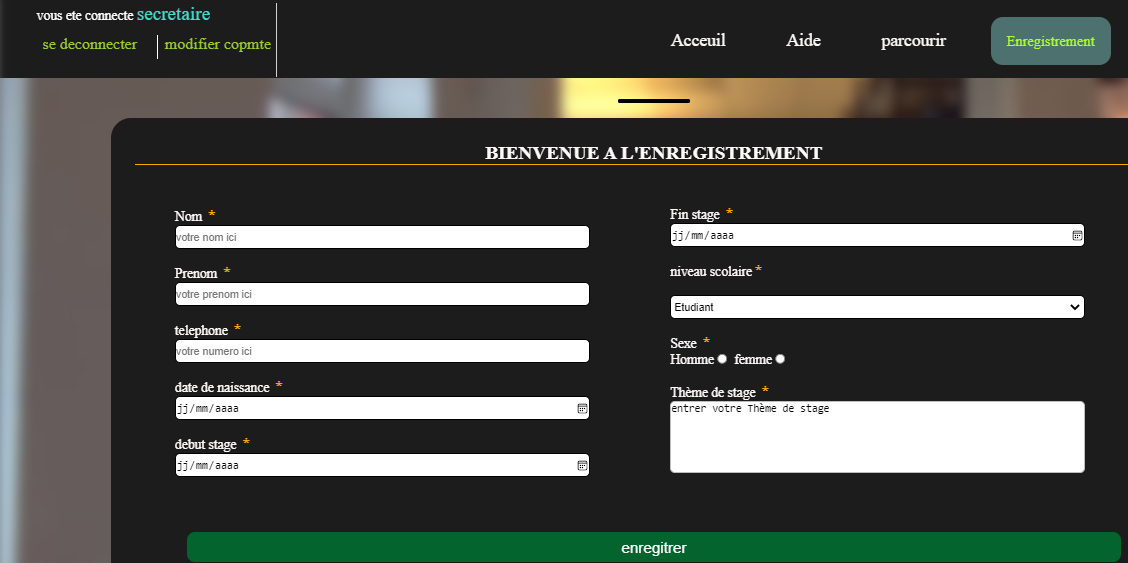Open calendar picker for date de naissance

[x=582, y=408]
